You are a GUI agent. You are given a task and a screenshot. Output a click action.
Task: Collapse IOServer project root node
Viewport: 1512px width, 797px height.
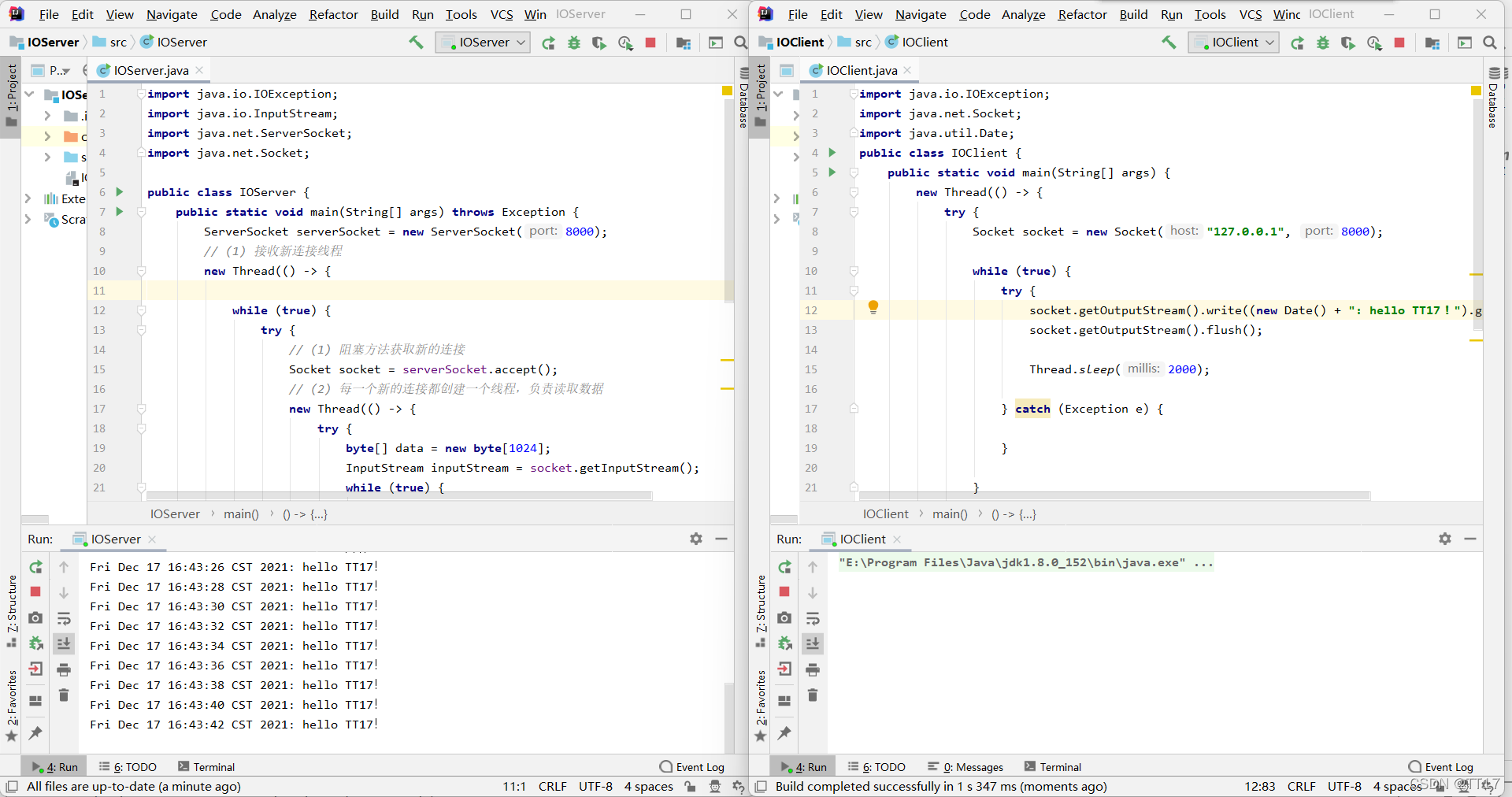pos(29,95)
